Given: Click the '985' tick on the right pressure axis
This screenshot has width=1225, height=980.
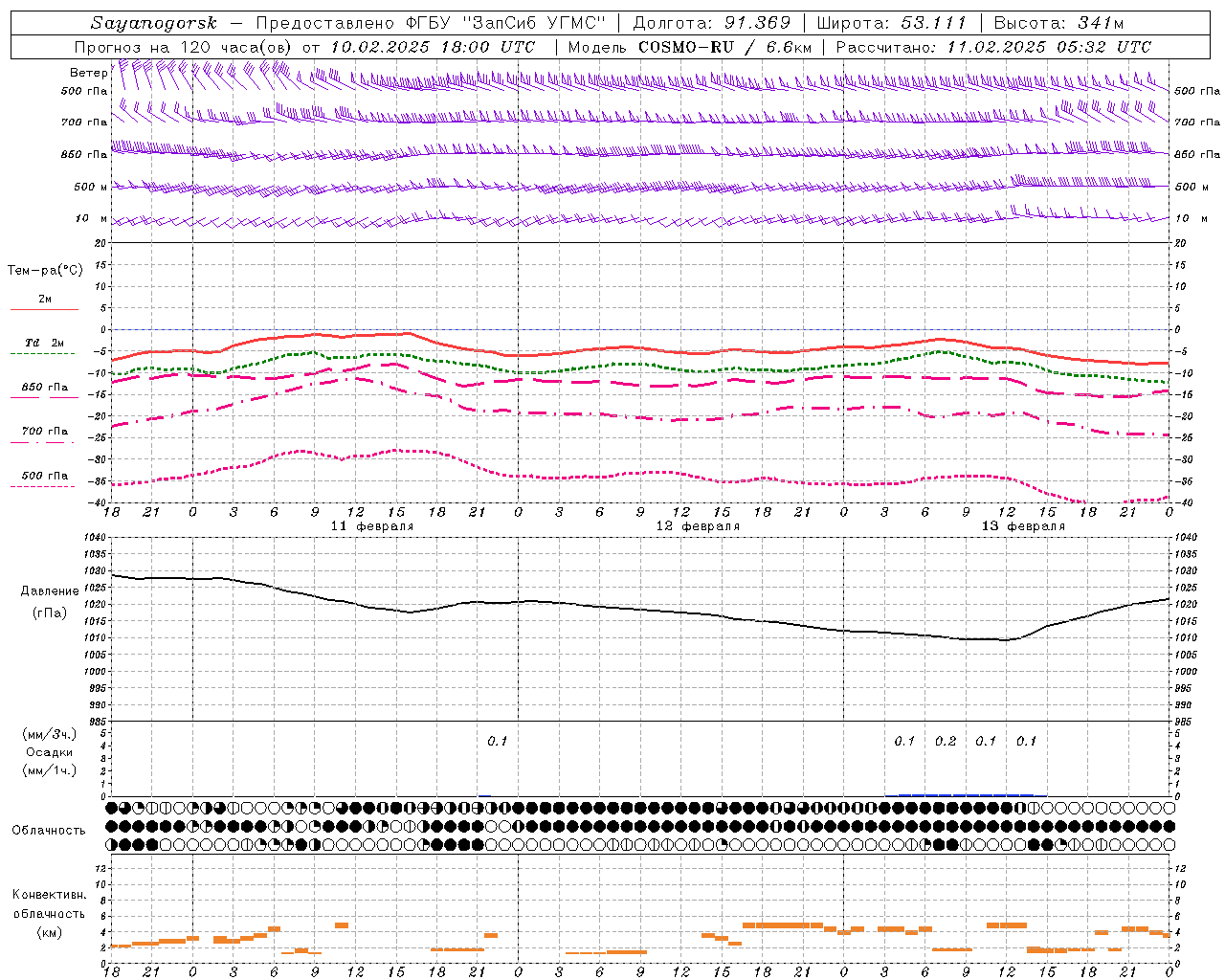Looking at the screenshot, I should tap(1184, 722).
